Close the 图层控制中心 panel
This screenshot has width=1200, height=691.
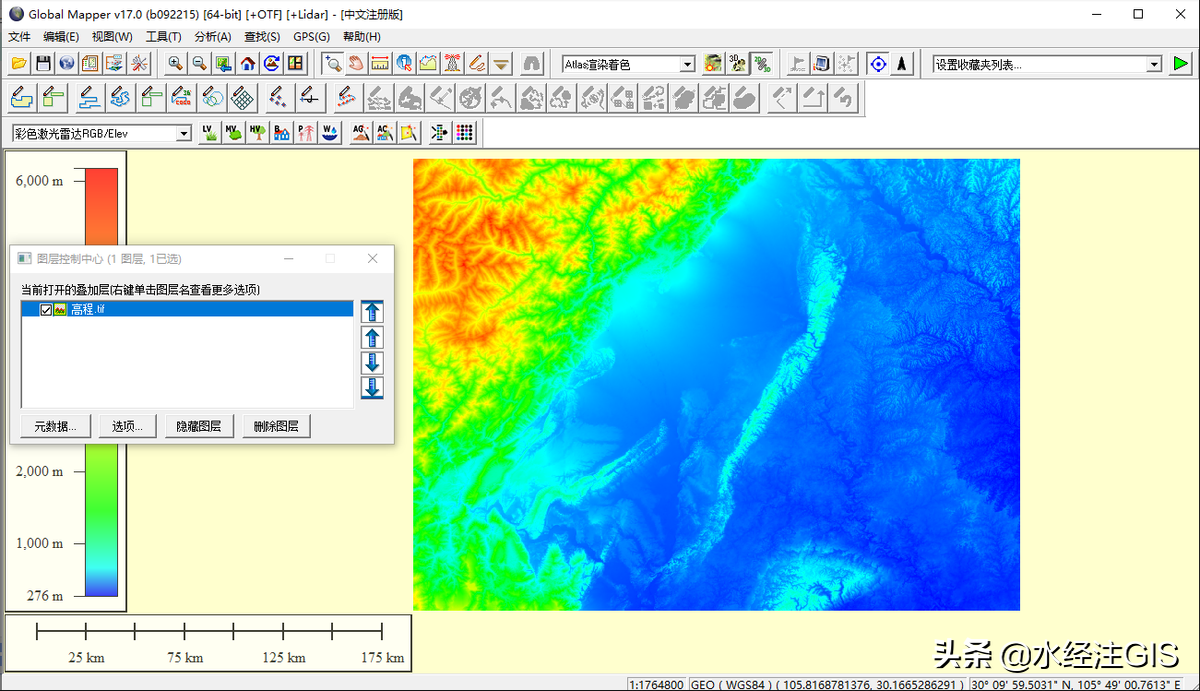pyautogui.click(x=373, y=258)
